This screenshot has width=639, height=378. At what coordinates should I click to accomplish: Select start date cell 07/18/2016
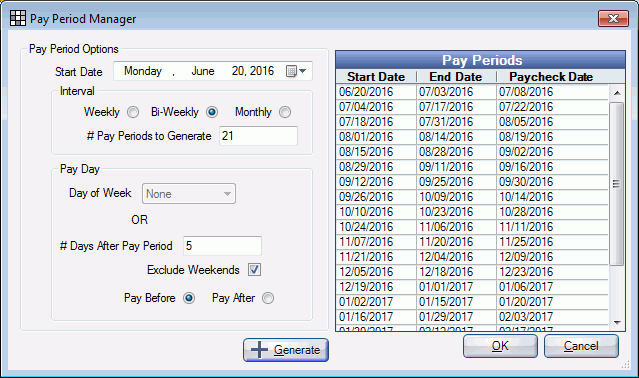376,122
